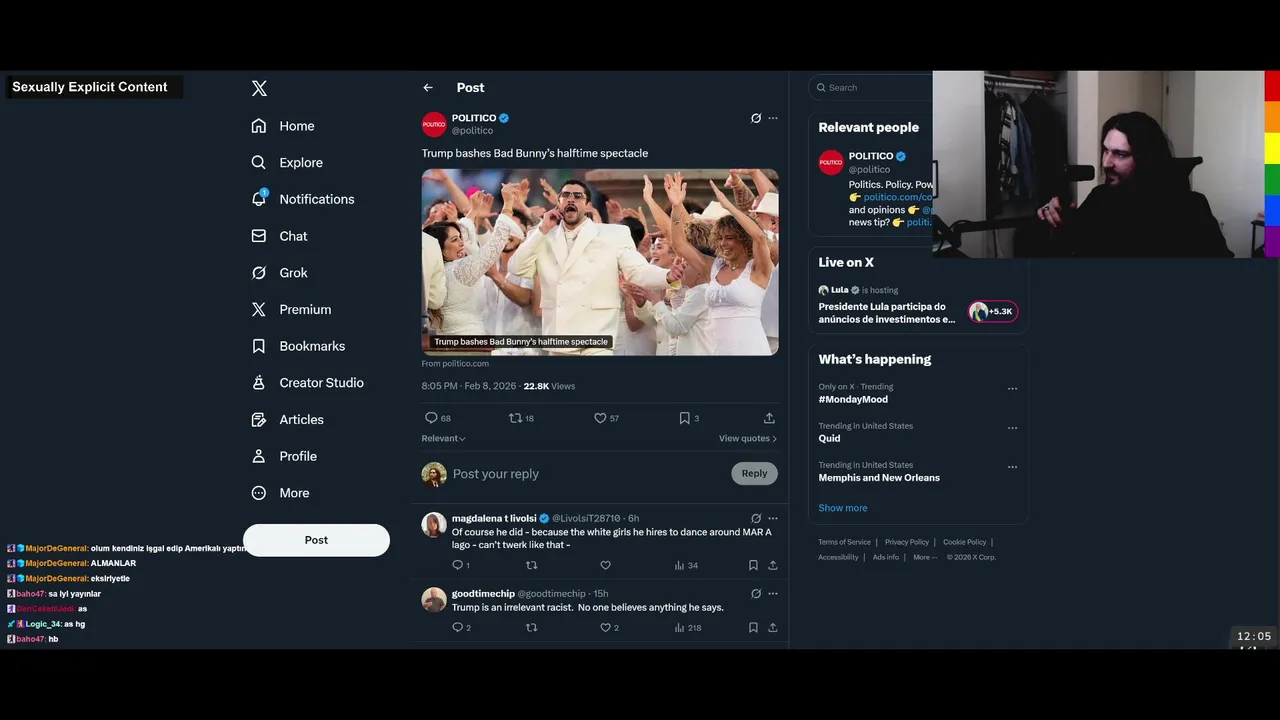Open Ads info footer link
1280x720 pixels.
point(886,557)
